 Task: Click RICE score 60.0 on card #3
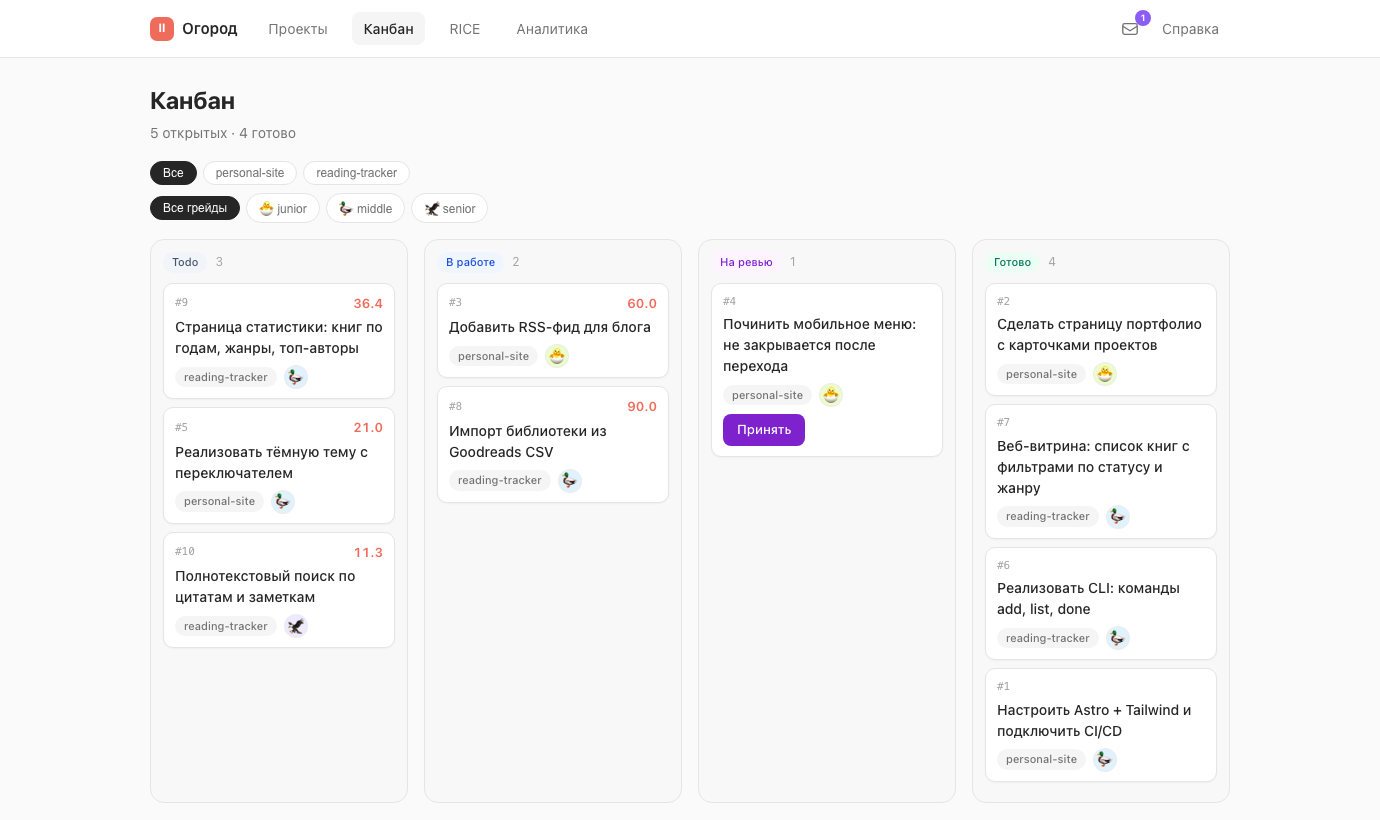(642, 303)
